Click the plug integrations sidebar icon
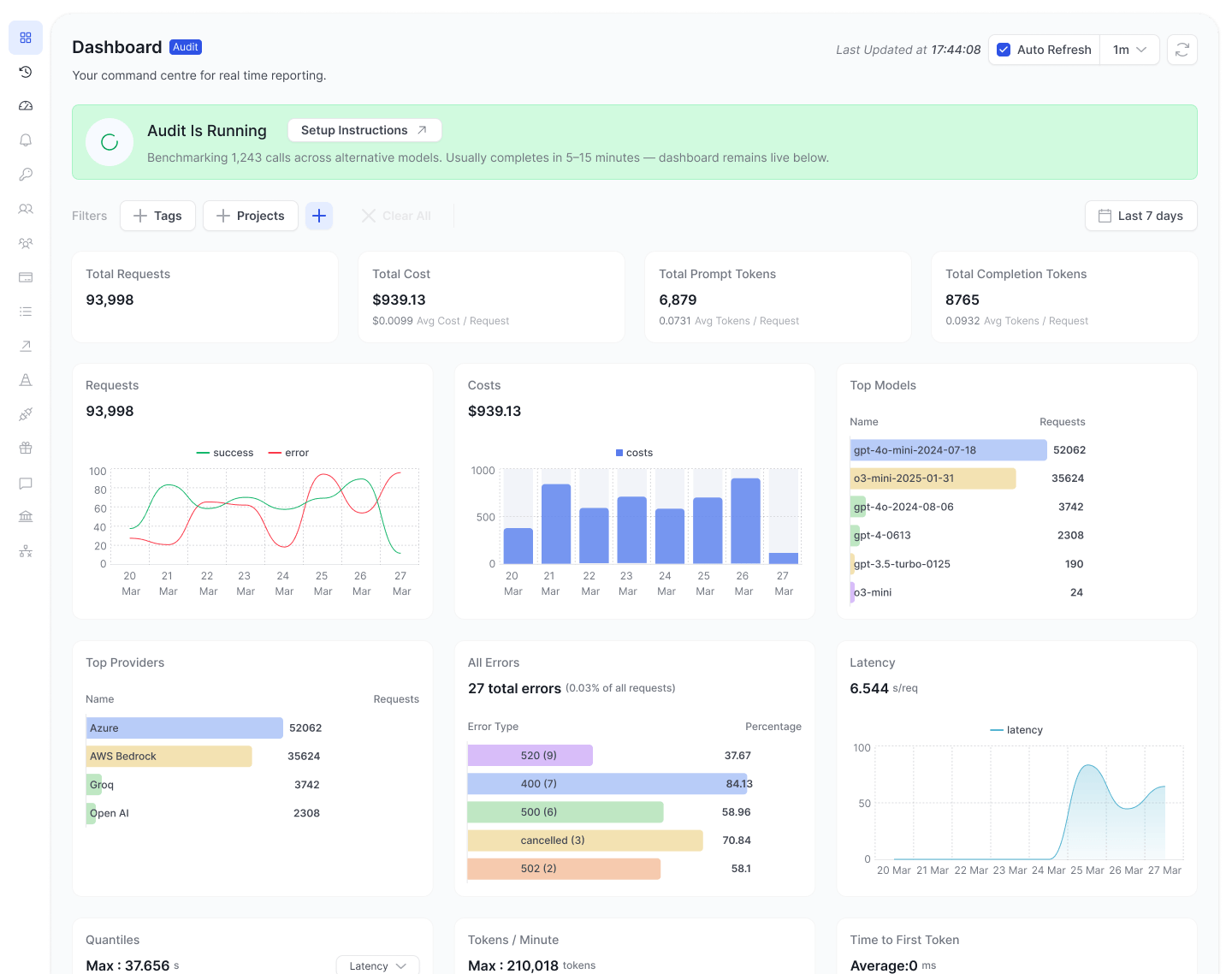 tap(26, 414)
